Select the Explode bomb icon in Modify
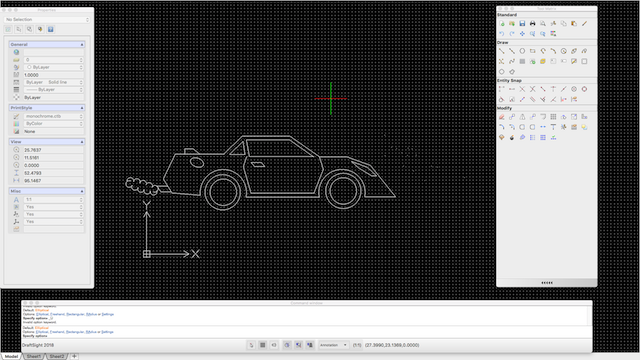 512,138
